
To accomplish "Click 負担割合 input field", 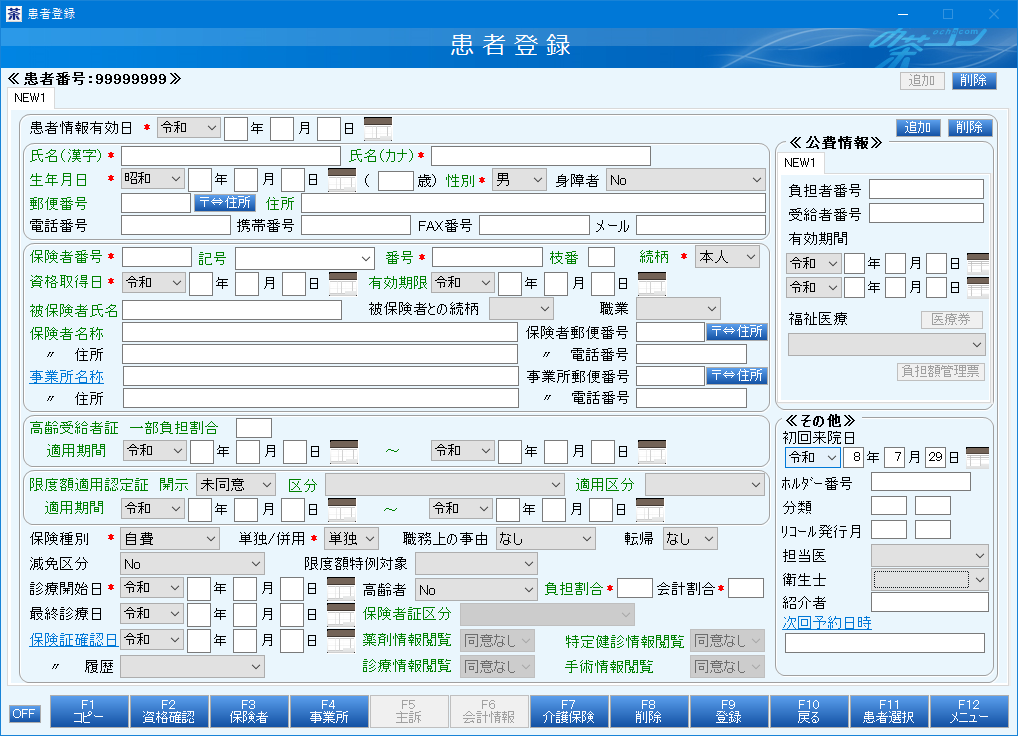I will point(635,588).
